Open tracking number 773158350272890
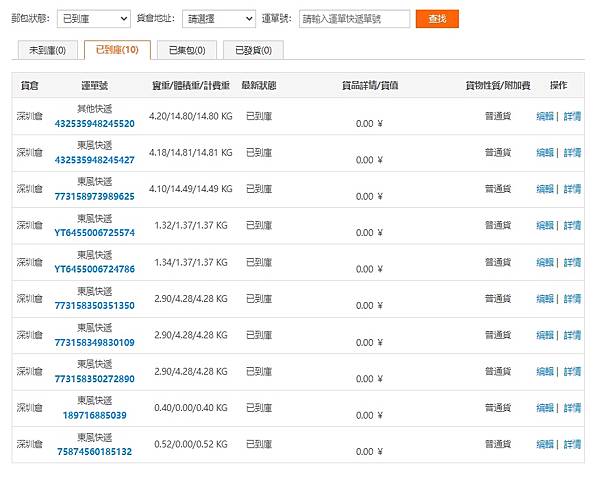Image resolution: width=600 pixels, height=479 pixels. coord(95,379)
